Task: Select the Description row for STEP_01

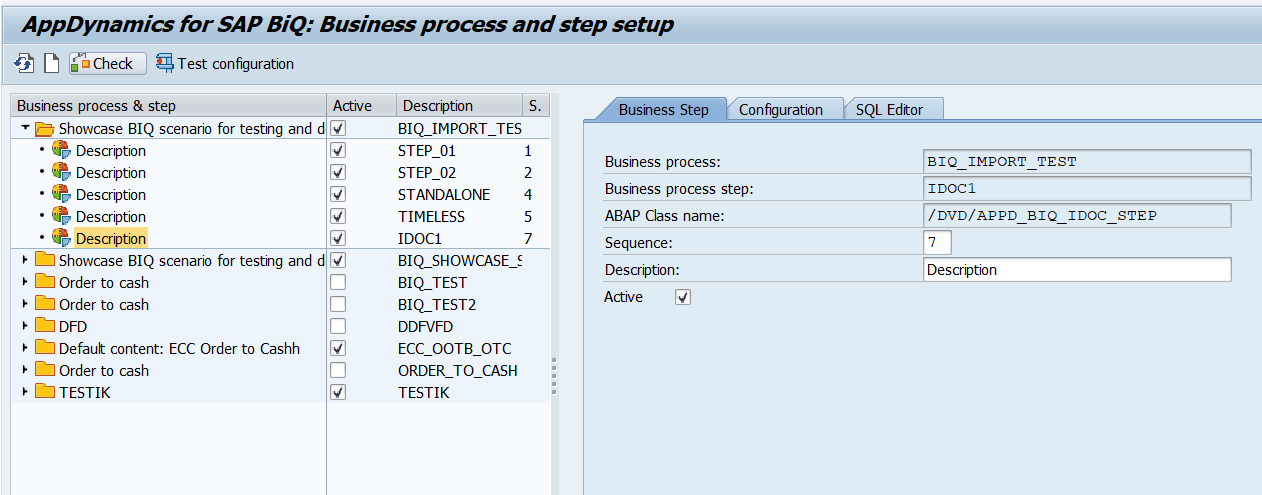Action: click(x=111, y=151)
